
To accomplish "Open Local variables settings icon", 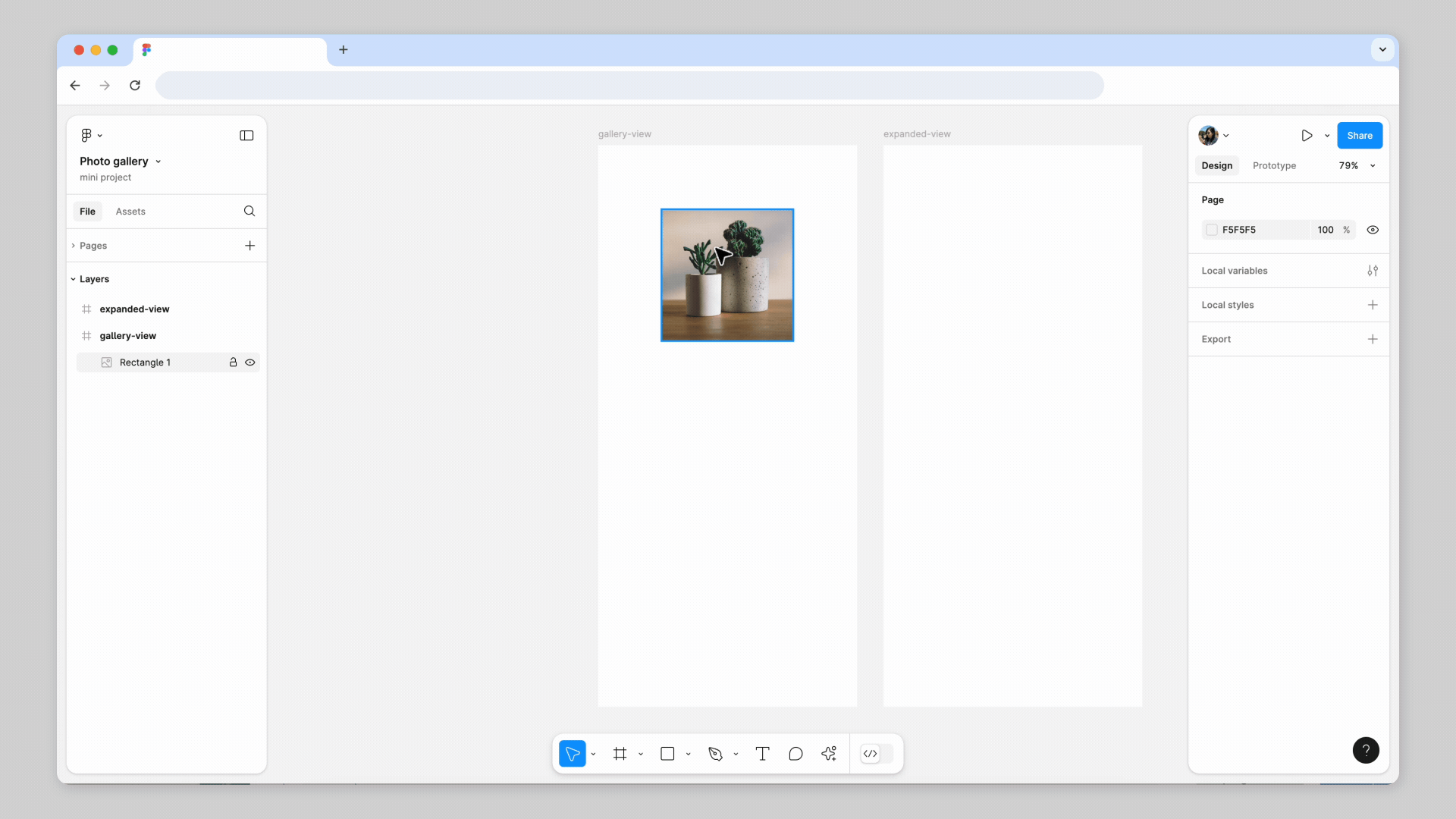I will coord(1373,271).
